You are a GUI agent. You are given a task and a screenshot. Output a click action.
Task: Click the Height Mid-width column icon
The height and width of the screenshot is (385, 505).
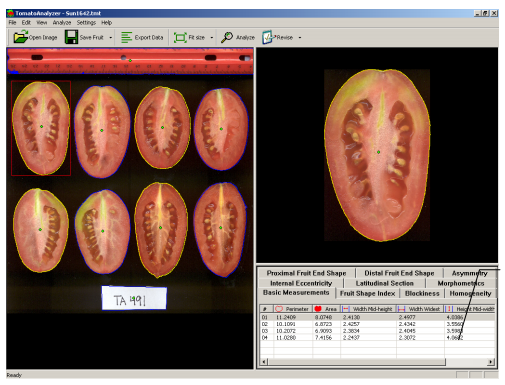click(x=449, y=309)
